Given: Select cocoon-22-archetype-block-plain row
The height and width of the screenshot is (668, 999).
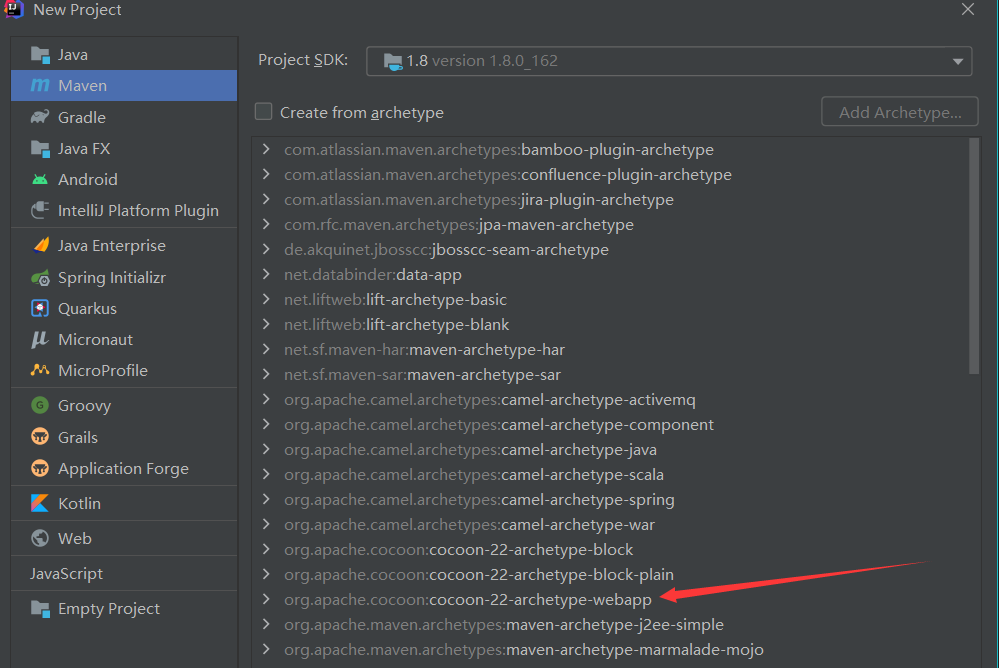Looking at the screenshot, I should click(610, 574).
